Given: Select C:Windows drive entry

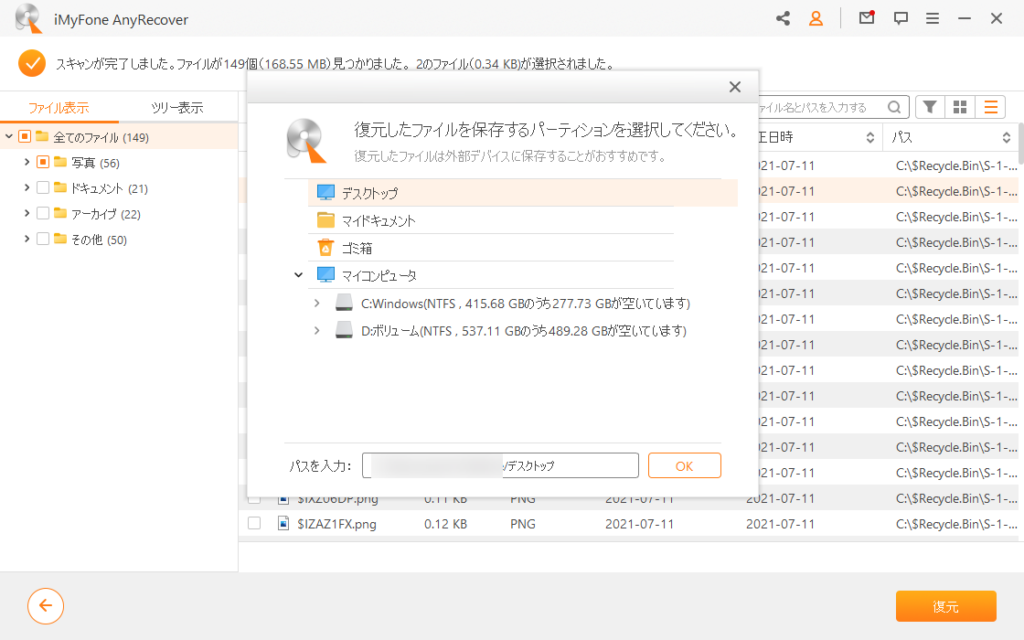Looking at the screenshot, I should pyautogui.click(x=512, y=304).
